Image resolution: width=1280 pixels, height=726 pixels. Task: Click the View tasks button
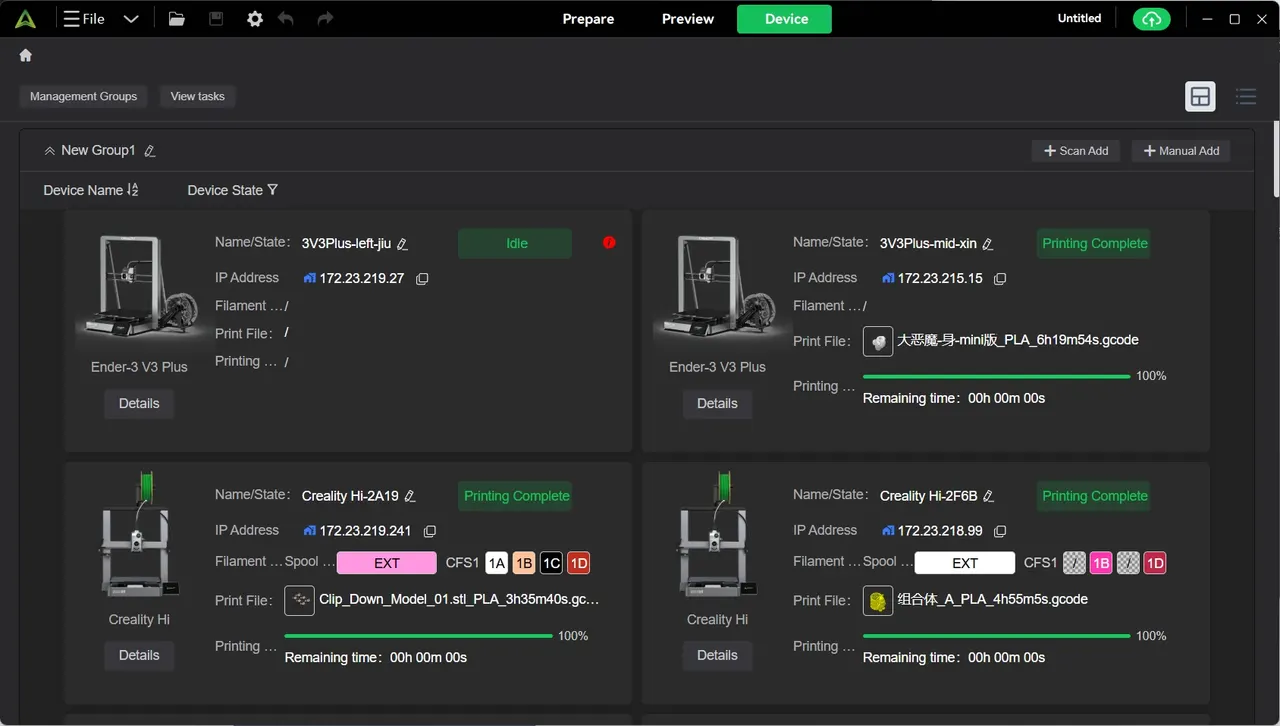(197, 96)
